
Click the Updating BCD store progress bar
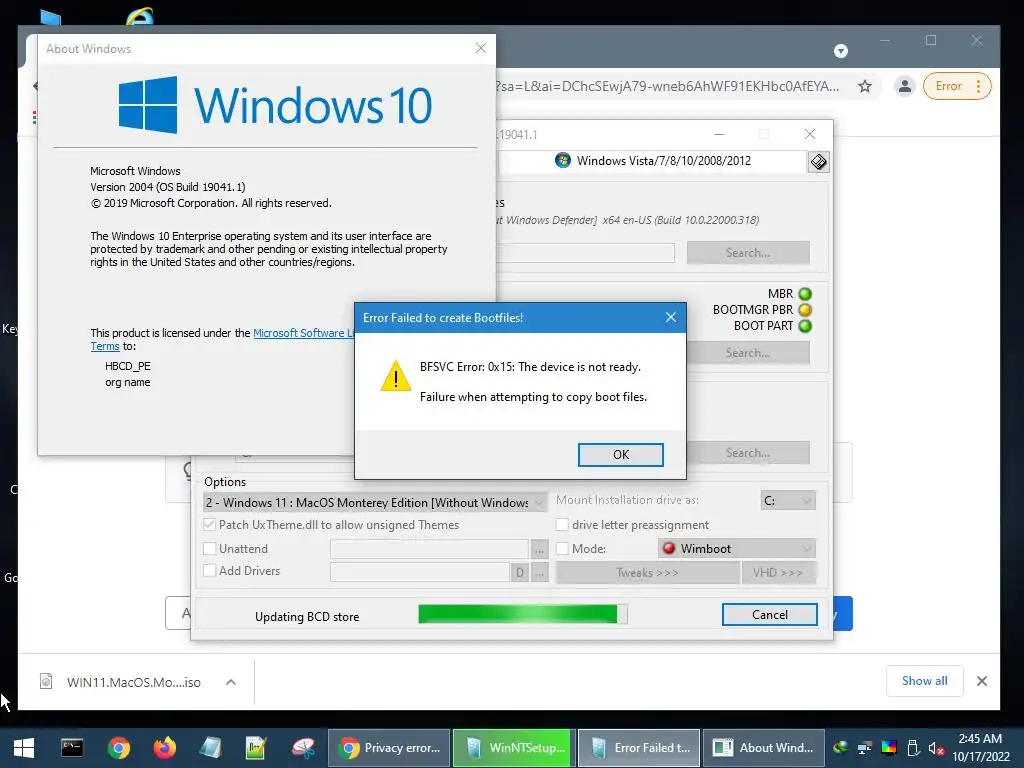point(522,614)
